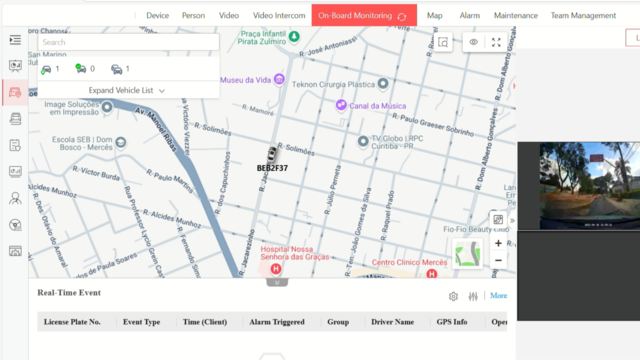Click the Event Type column header

(142, 322)
